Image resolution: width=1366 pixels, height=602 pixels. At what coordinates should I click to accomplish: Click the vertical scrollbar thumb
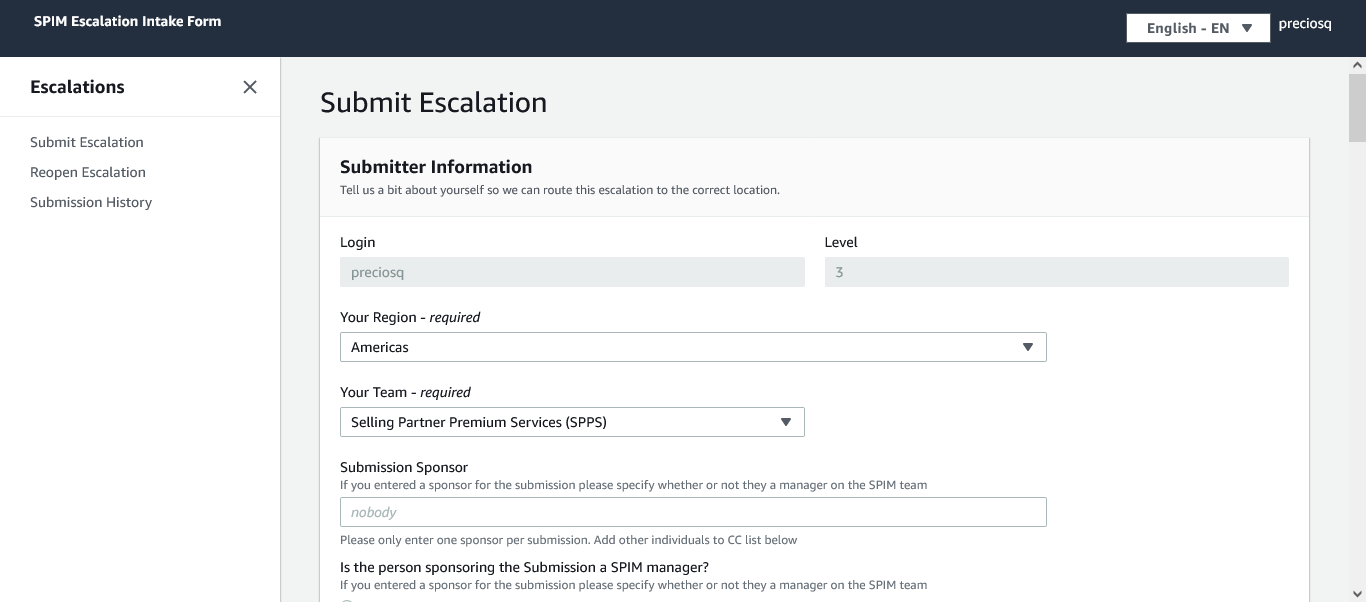pos(1357,108)
